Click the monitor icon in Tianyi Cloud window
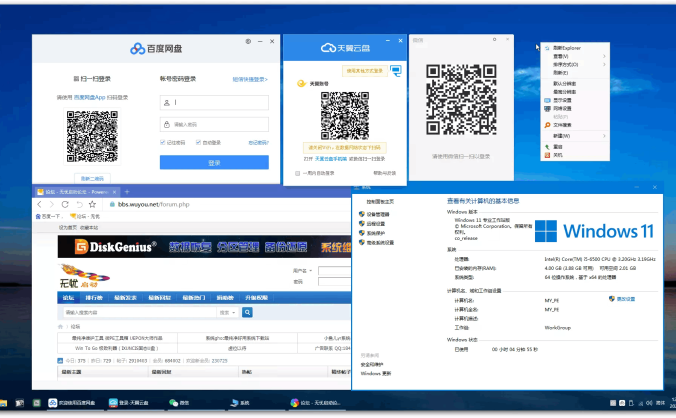Screen dimensions: 676x418 click(395, 70)
